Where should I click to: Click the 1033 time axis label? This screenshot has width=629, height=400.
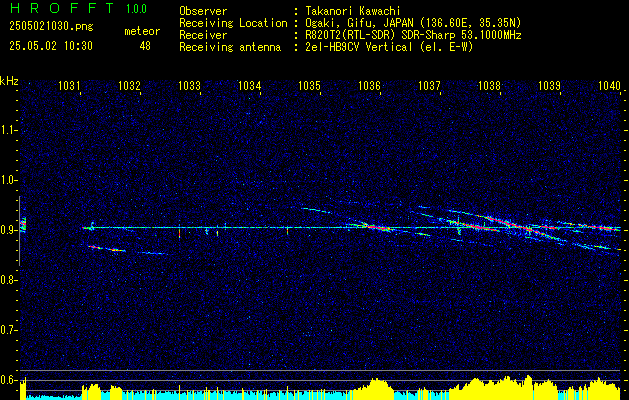[x=189, y=85]
